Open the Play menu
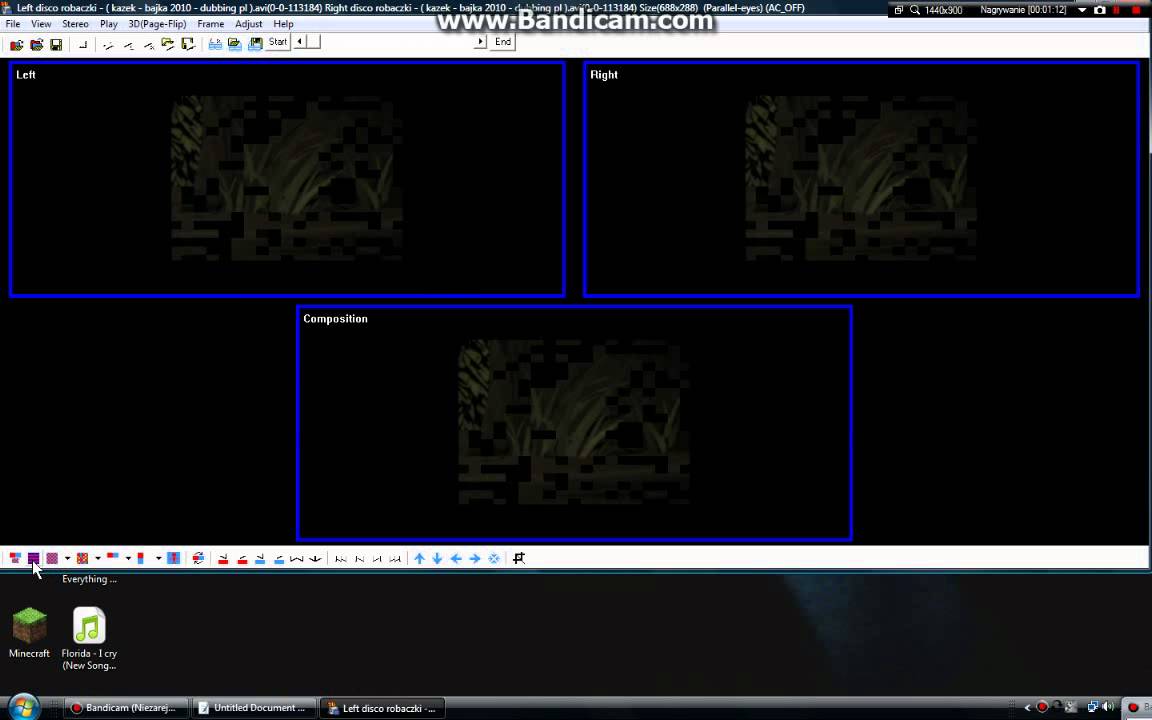Image resolution: width=1152 pixels, height=720 pixels. 109,24
